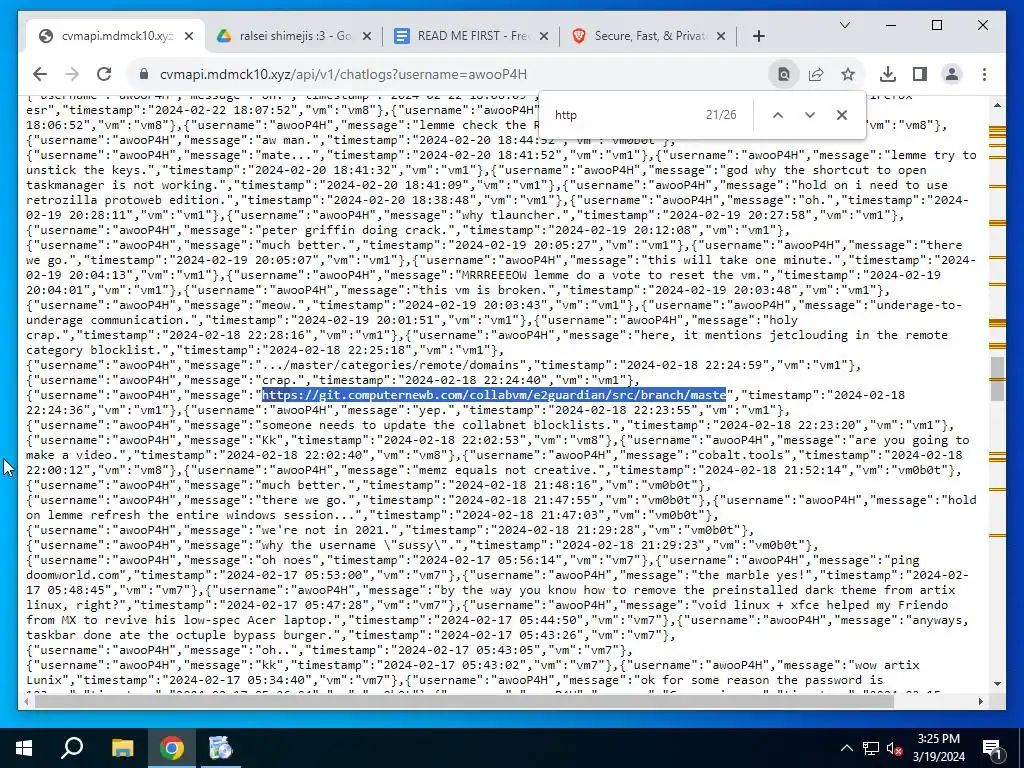Click the scroll up arrow
The image size is (1024, 768).
997,105
